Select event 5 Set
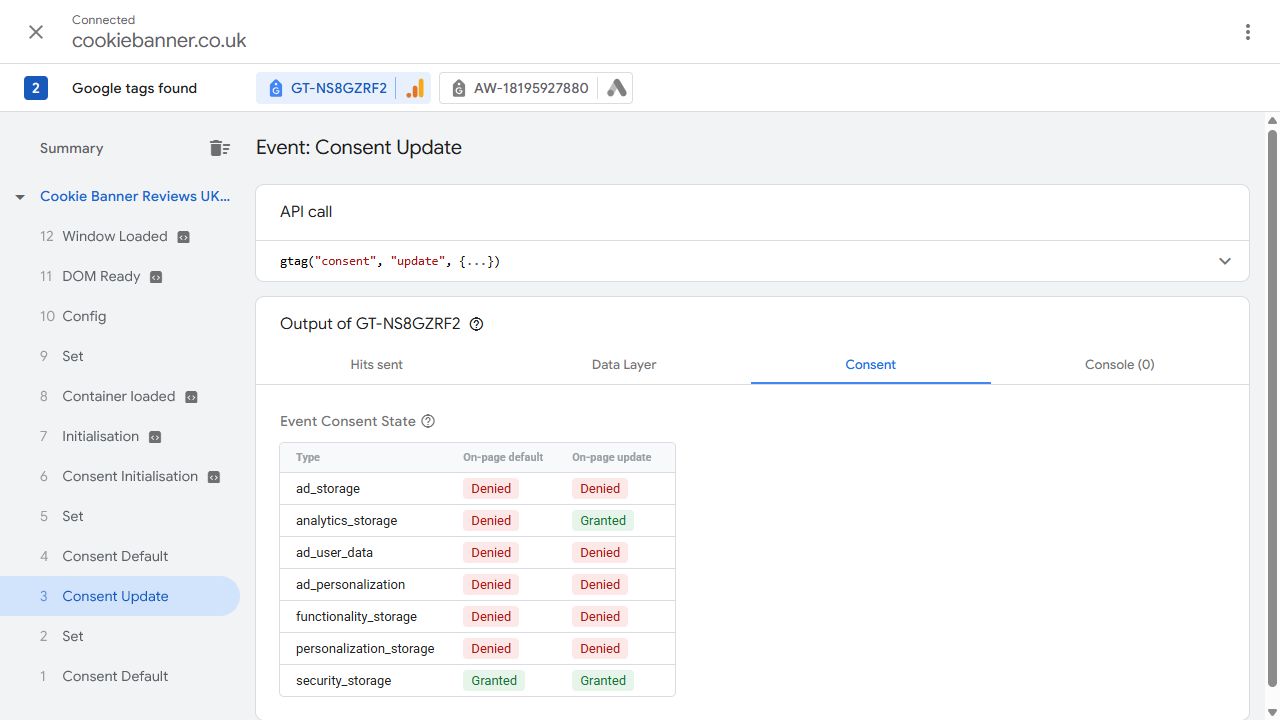Screen dimensions: 1280x720 click(x=120, y=516)
